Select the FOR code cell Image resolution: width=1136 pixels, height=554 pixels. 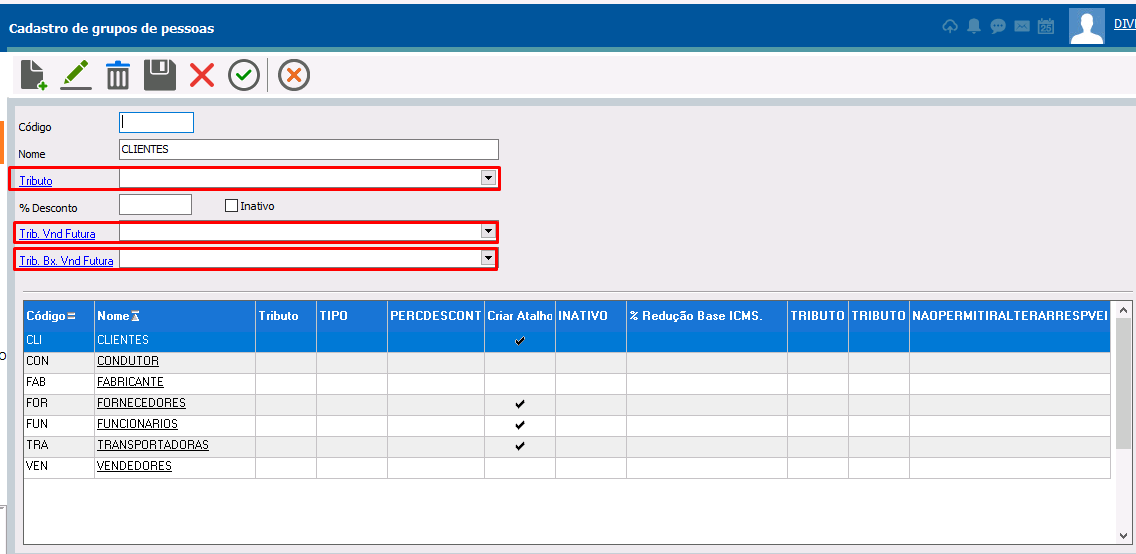[x=59, y=403]
